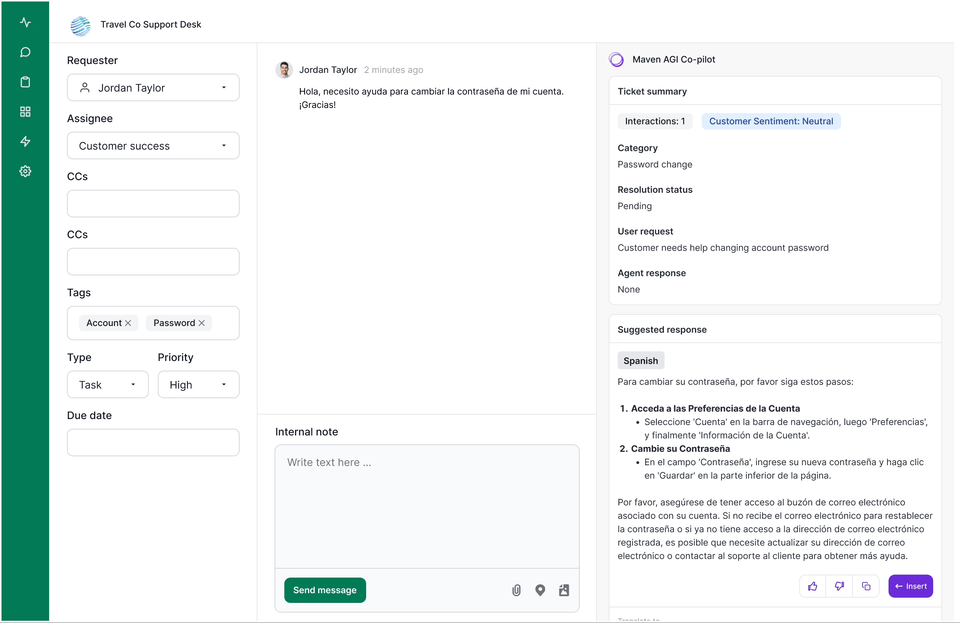Screen dimensions: 960x623
Task: Click the clipboard icon in sidebar
Action: 25,82
